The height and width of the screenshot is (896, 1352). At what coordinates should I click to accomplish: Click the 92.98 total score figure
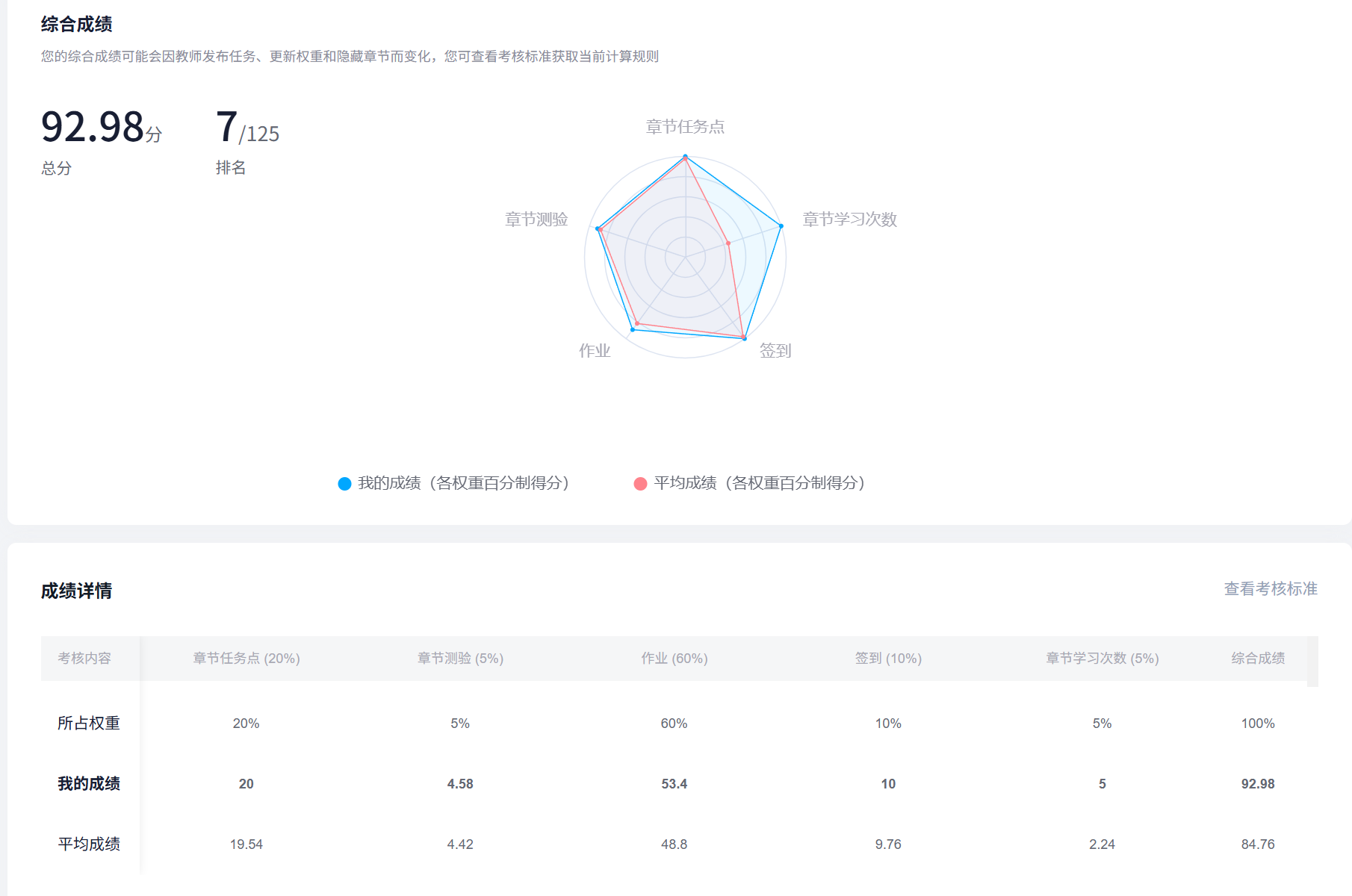click(x=93, y=127)
